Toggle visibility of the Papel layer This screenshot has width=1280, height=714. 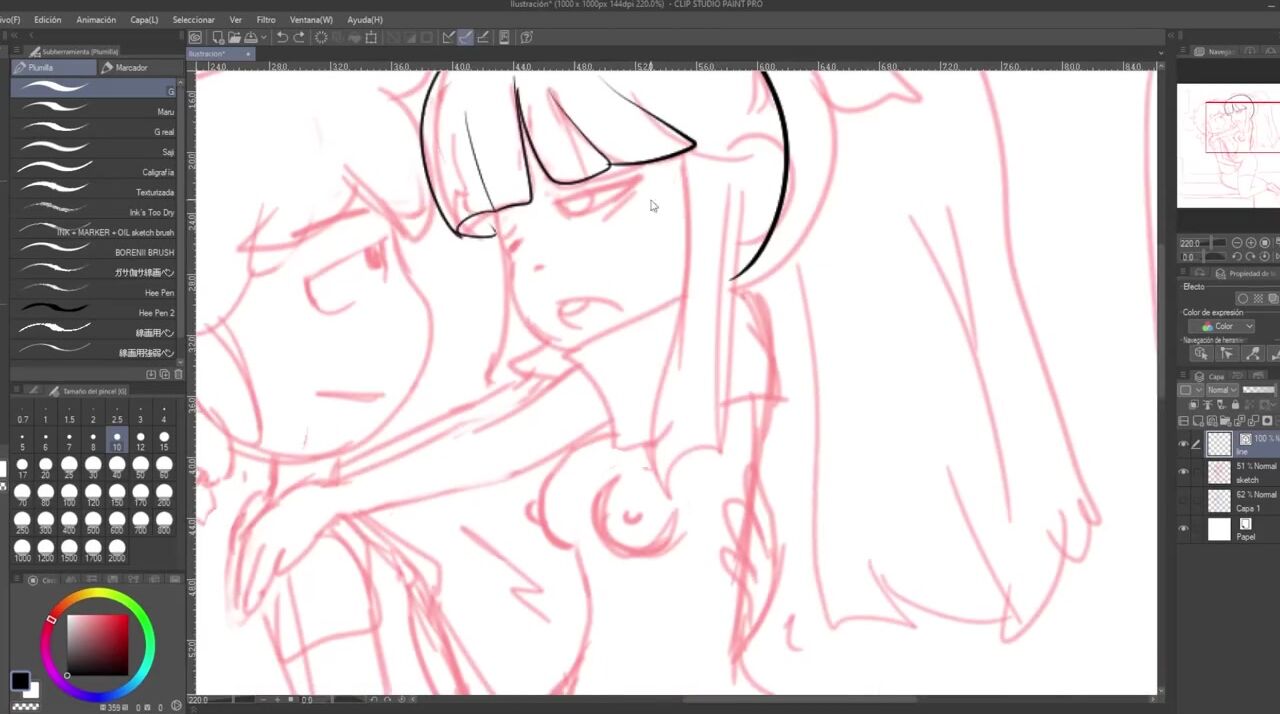pos(1184,529)
